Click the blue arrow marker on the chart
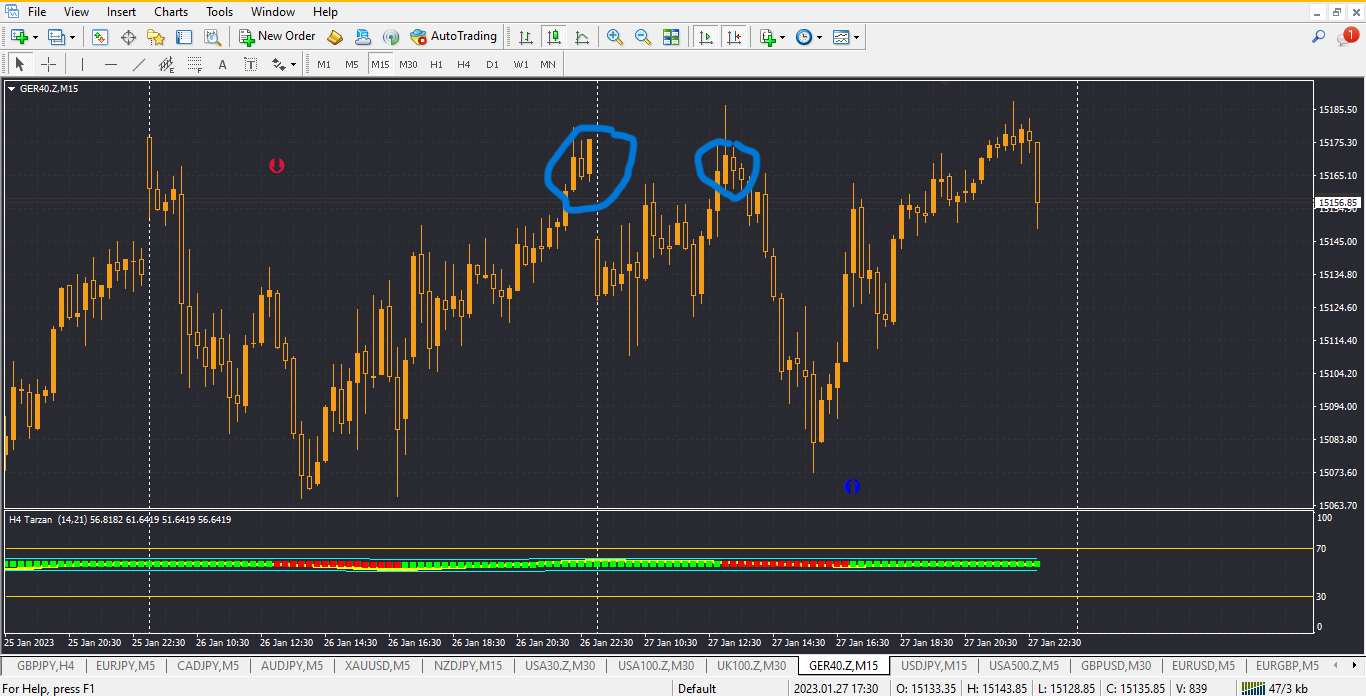This screenshot has width=1366, height=696. 852,486
